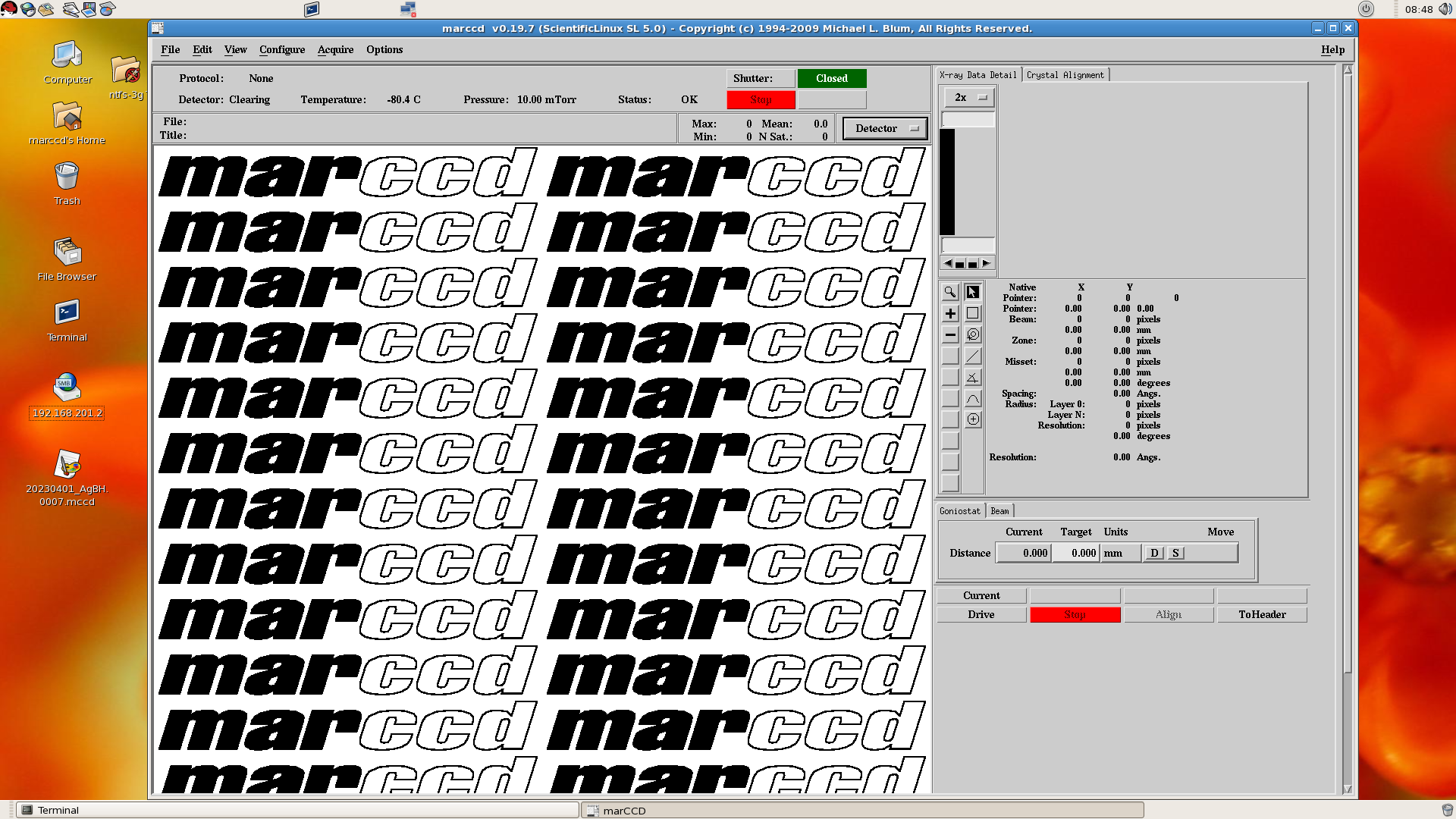
Task: Select the circled-plus beam center tool
Action: click(973, 419)
